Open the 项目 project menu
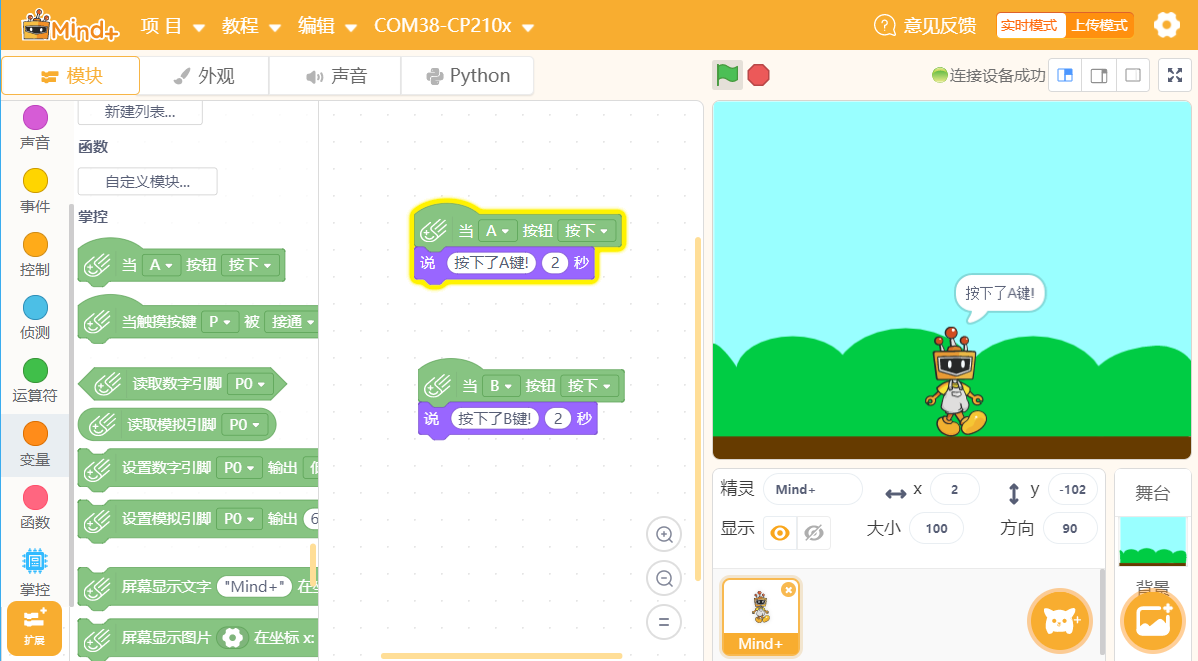 (173, 26)
